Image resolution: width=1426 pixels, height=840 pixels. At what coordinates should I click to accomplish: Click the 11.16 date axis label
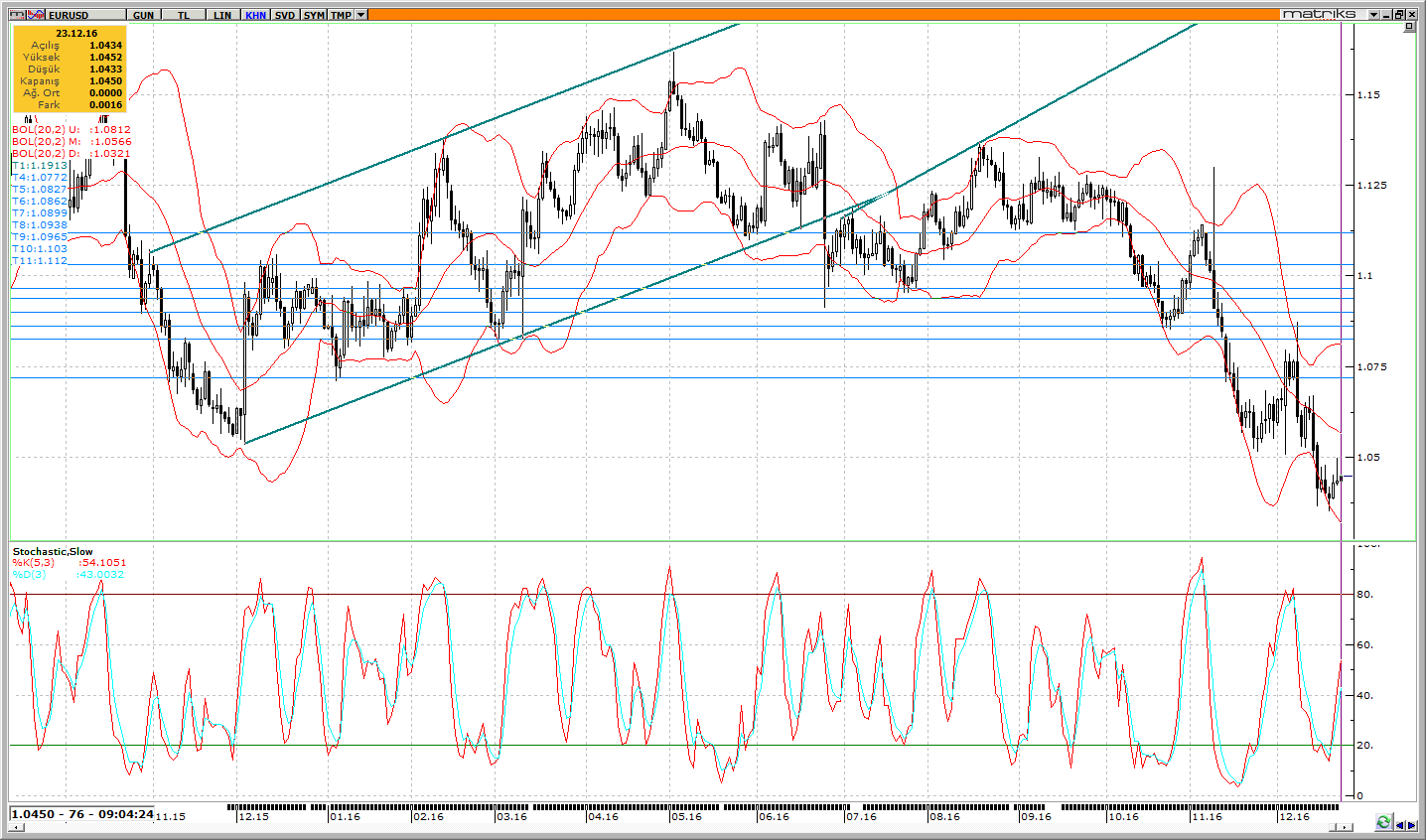point(1207,817)
